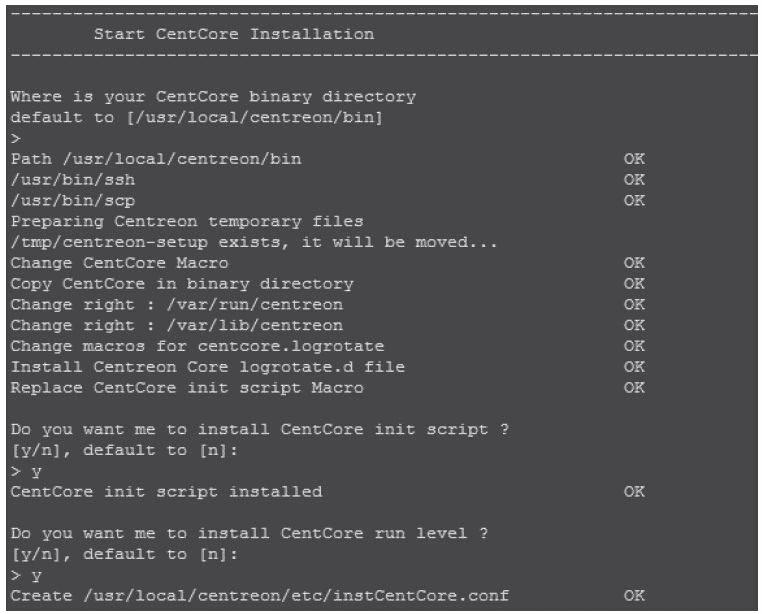This screenshot has width=762, height=614.
Task: Click the "install CentCore init script ?" question
Action: coord(250,430)
